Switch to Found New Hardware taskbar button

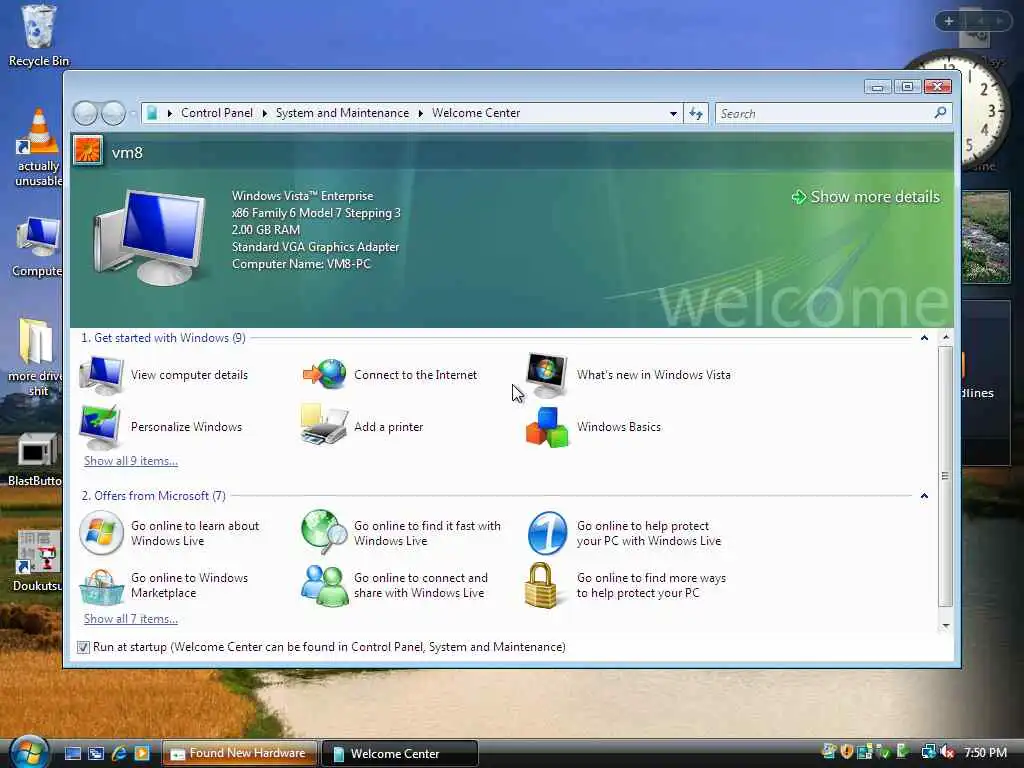(240, 753)
